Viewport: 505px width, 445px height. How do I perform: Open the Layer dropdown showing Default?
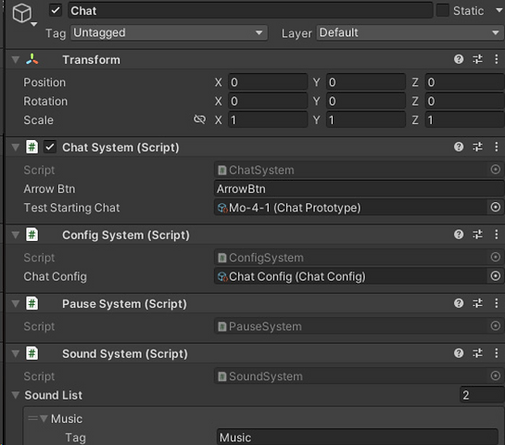(x=410, y=33)
